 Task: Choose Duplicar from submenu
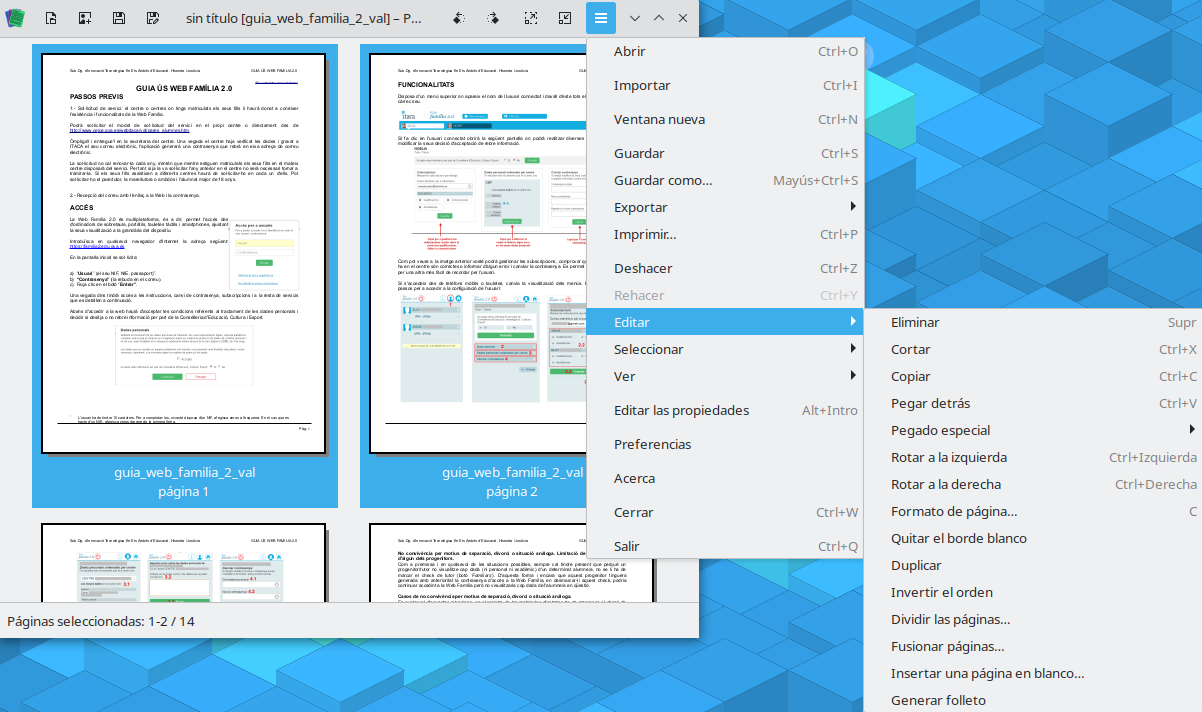pyautogui.click(x=1033, y=565)
